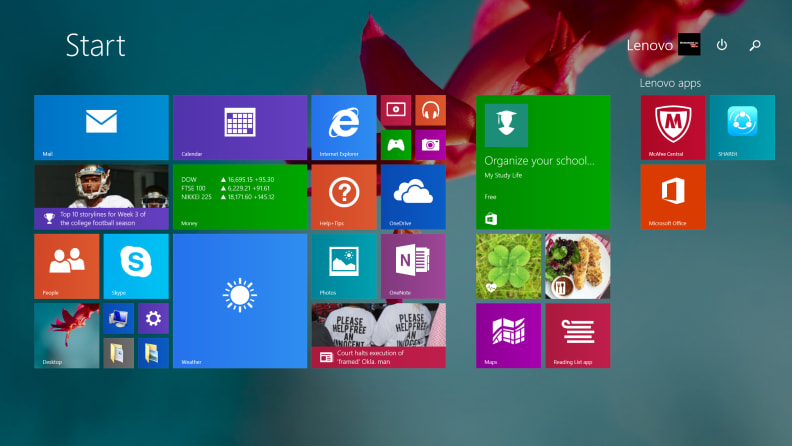Open the Money stocks tile
The height and width of the screenshot is (446, 792).
[240, 197]
